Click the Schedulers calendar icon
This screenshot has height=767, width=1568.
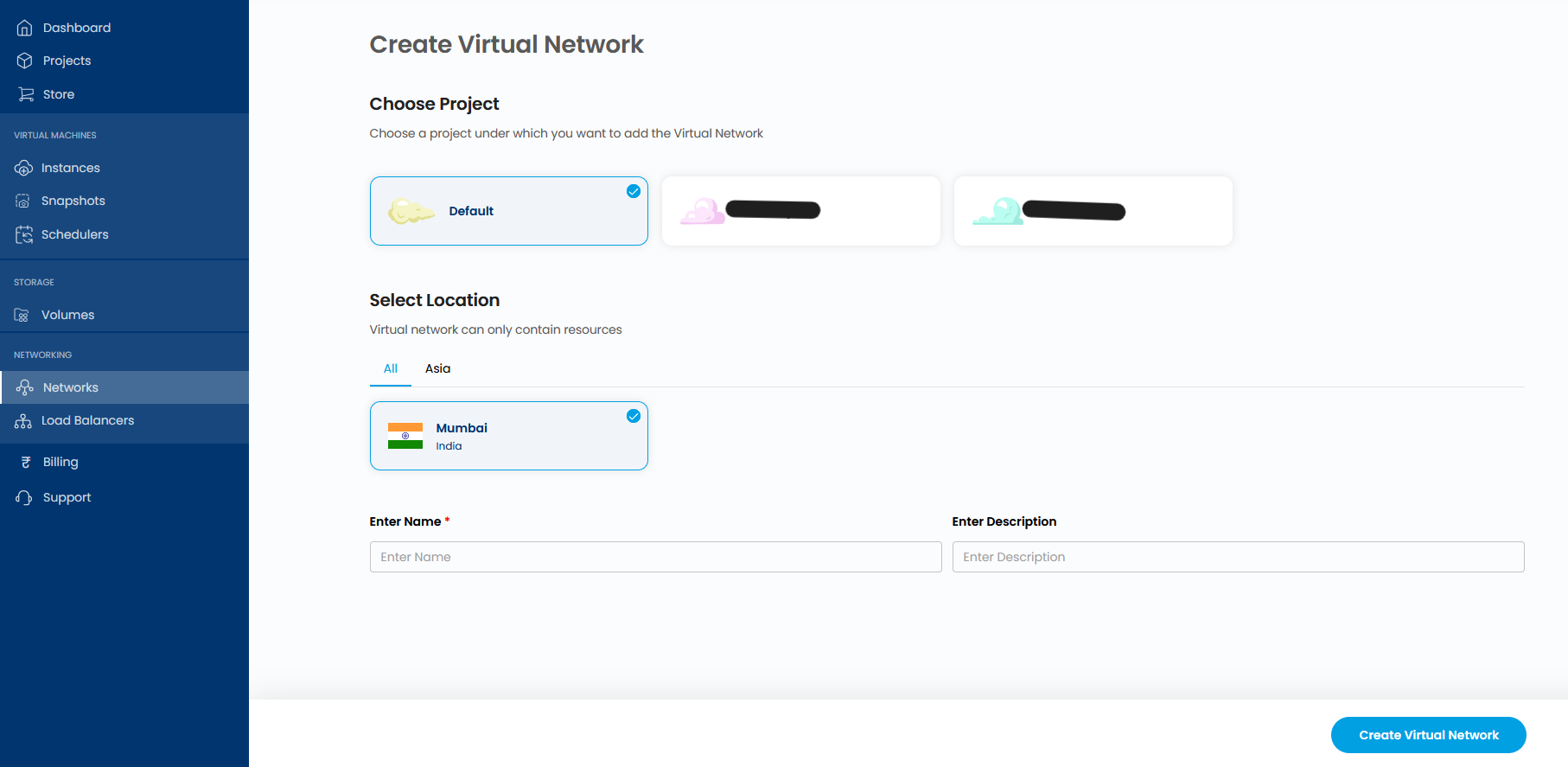point(24,234)
